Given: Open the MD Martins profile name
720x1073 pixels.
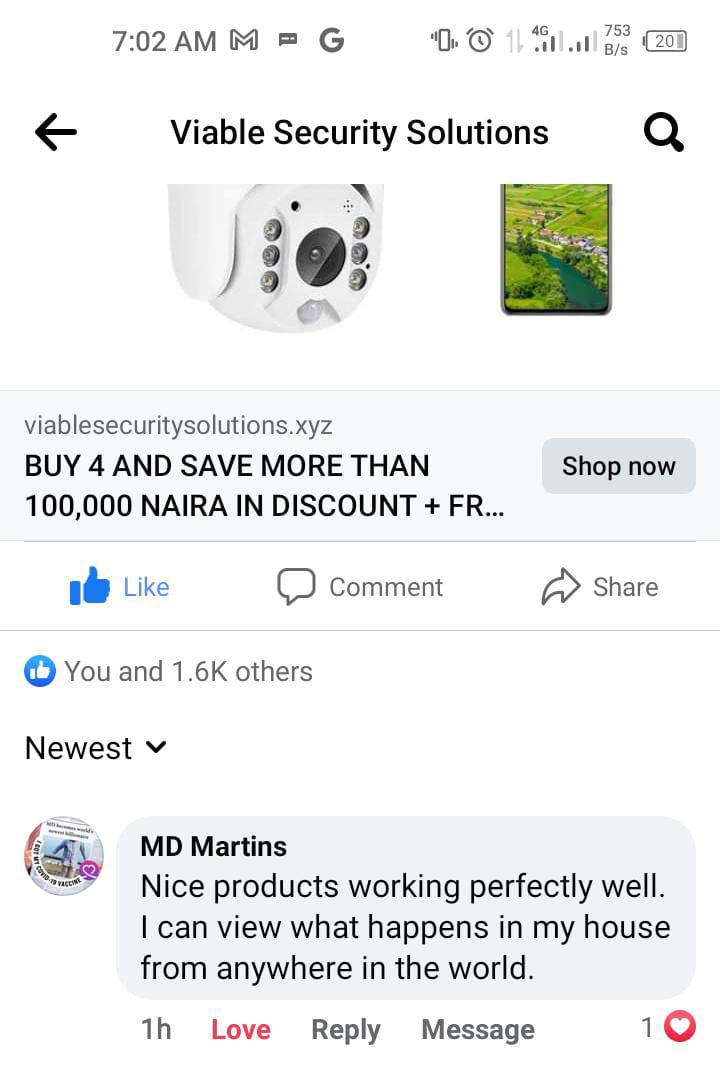Looking at the screenshot, I should pyautogui.click(x=213, y=846).
